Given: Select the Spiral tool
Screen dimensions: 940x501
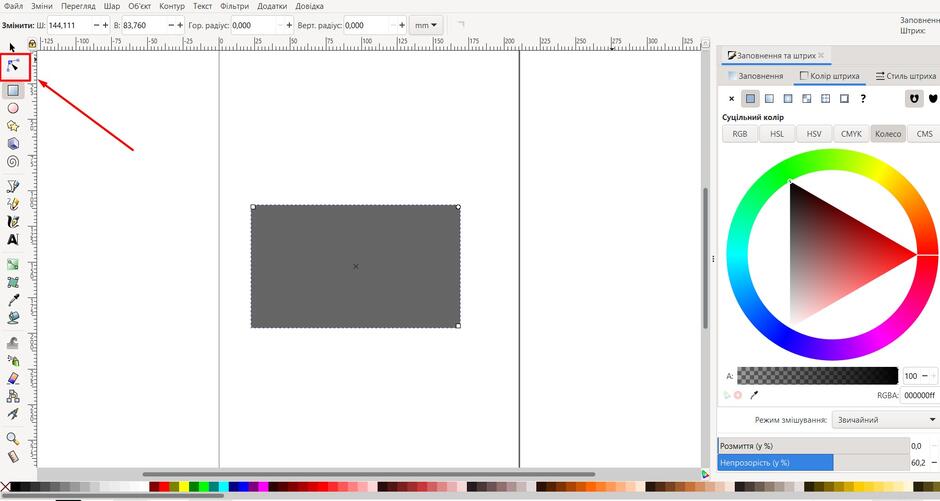Looking at the screenshot, I should tap(13, 162).
